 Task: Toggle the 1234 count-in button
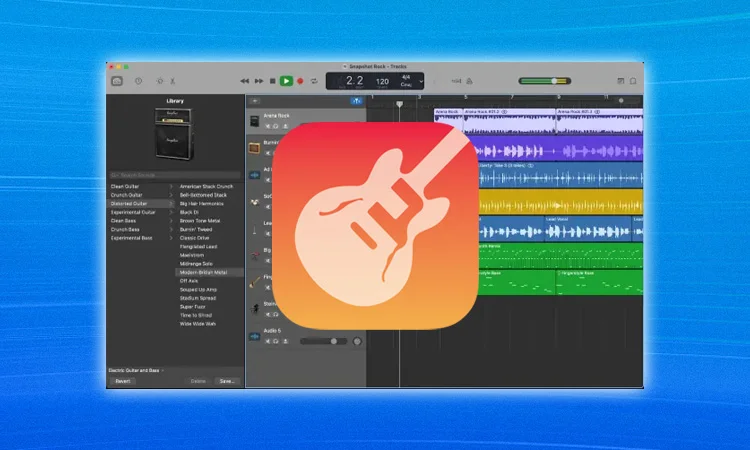click(x=456, y=81)
